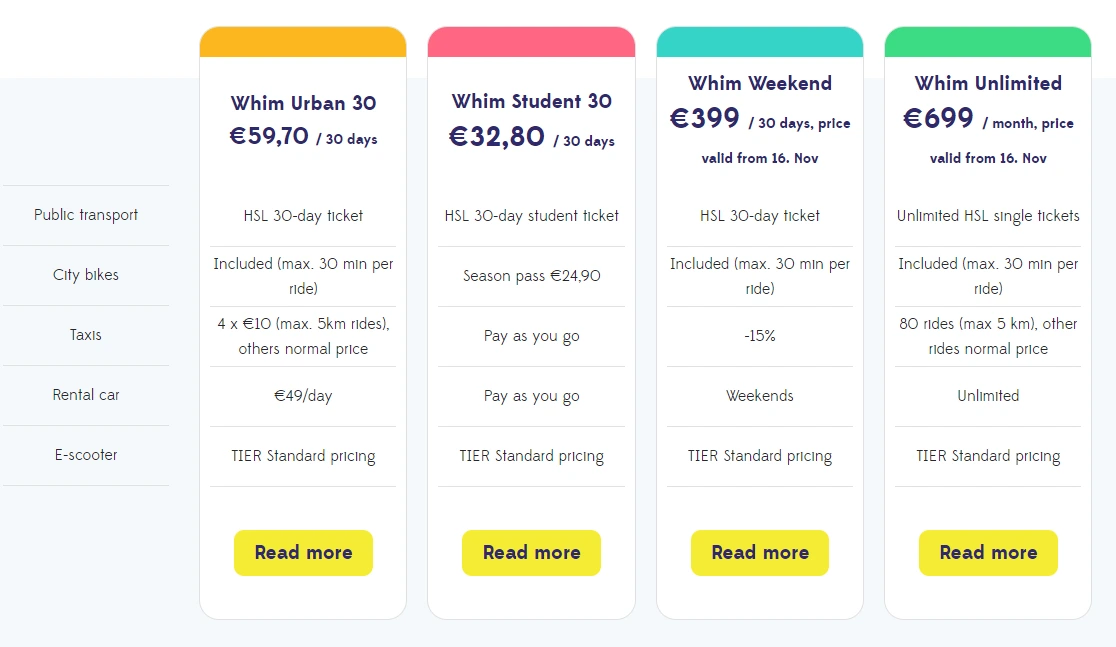Image resolution: width=1116 pixels, height=647 pixels.
Task: Open Read more for Whim Unlimited
Action: (x=989, y=552)
